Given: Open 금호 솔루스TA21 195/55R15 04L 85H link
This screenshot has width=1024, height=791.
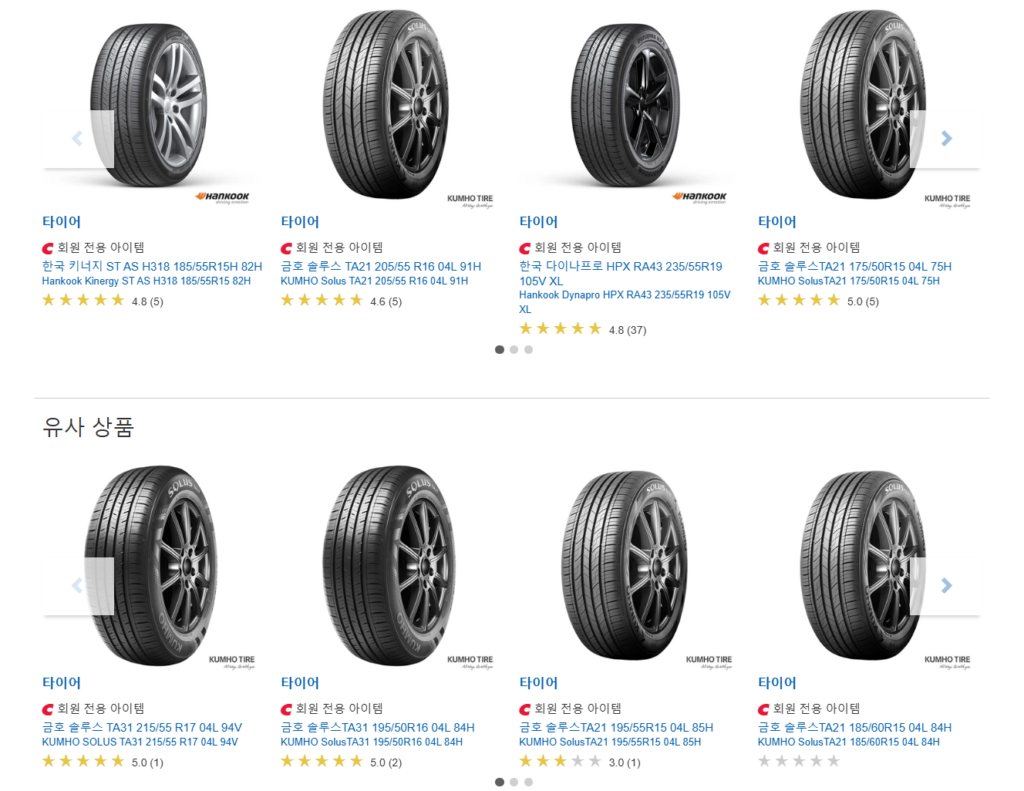Looking at the screenshot, I should pos(616,728).
